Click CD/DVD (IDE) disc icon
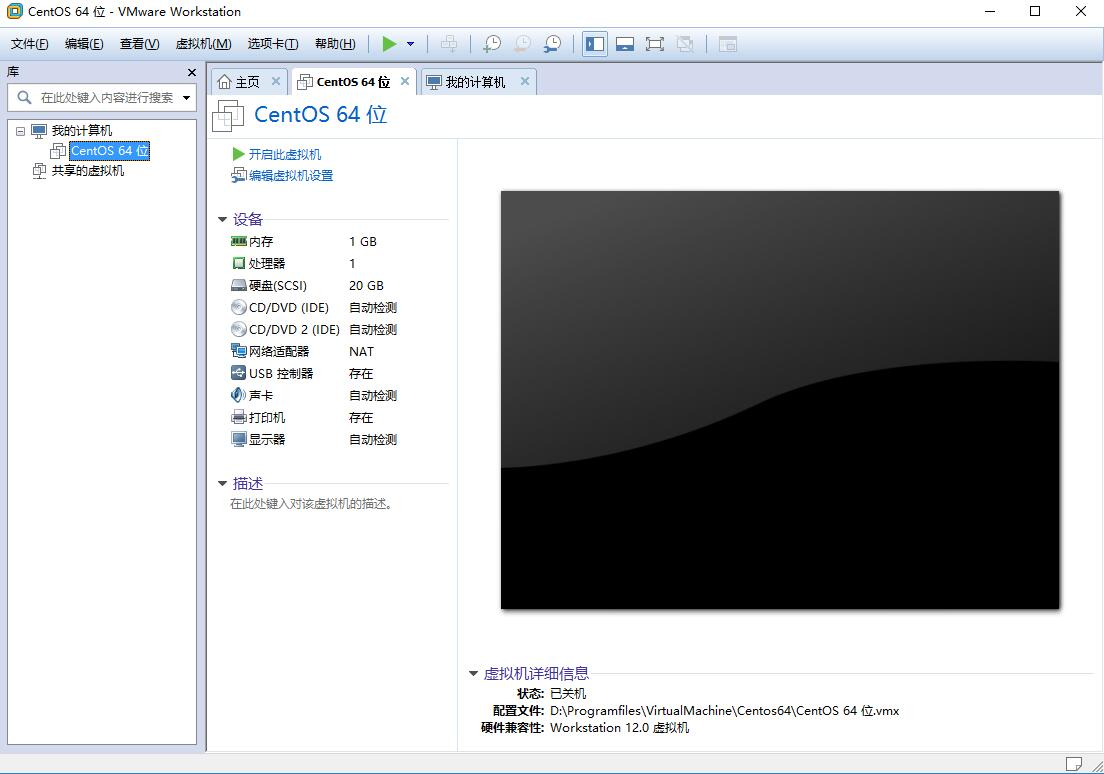Image resolution: width=1104 pixels, height=774 pixels. coord(239,308)
